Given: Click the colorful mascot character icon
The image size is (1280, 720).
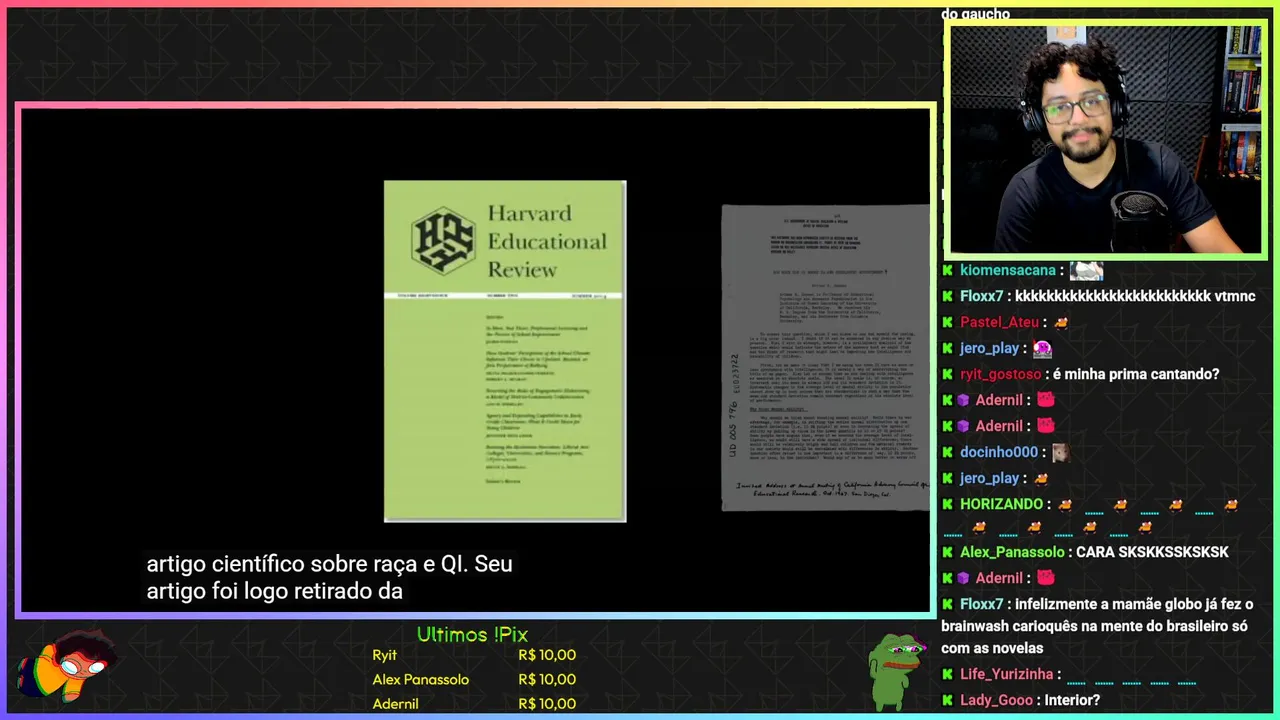Looking at the screenshot, I should tap(68, 668).
